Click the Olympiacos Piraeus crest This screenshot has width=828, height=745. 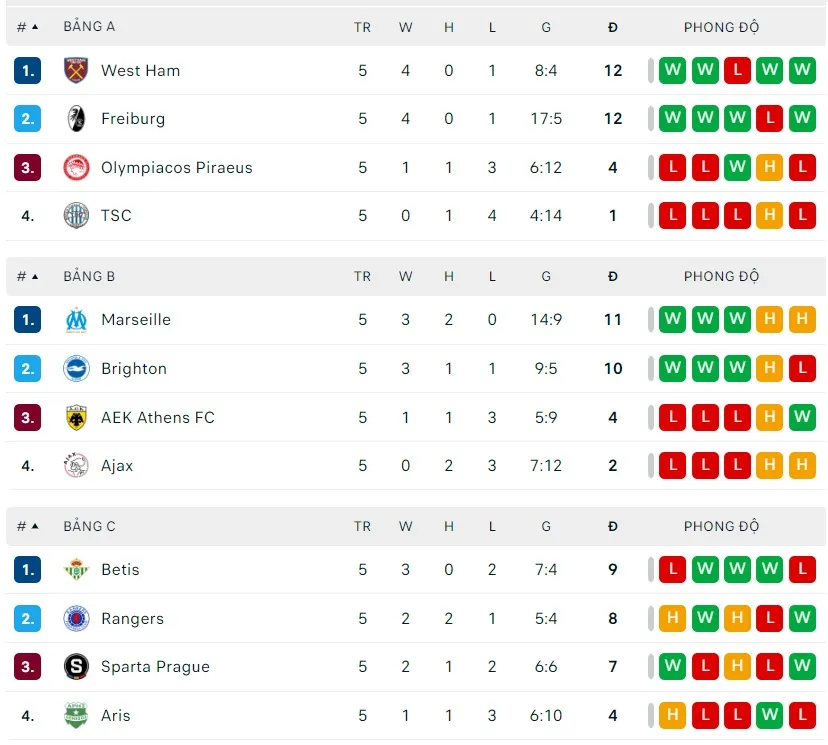point(76,168)
